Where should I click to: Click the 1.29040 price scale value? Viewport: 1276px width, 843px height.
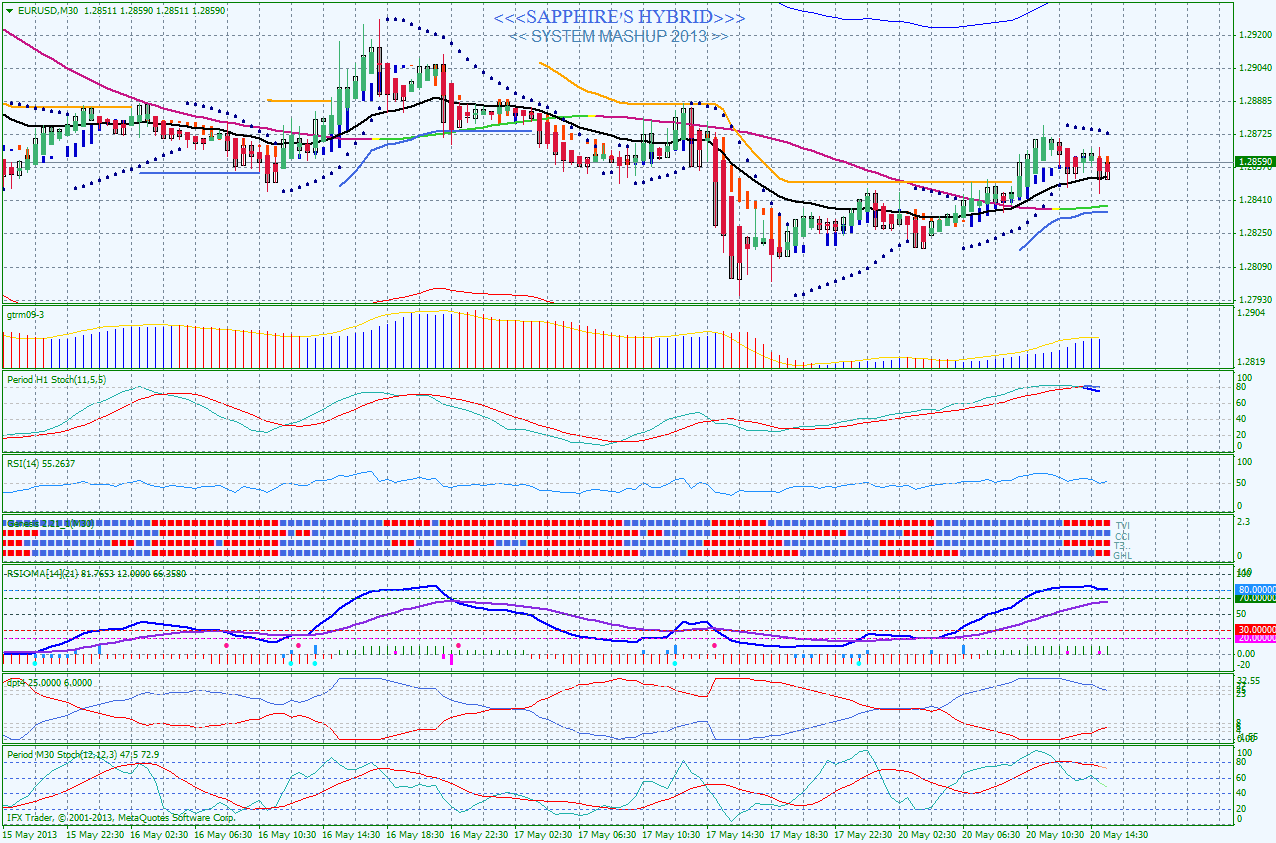1254,68
